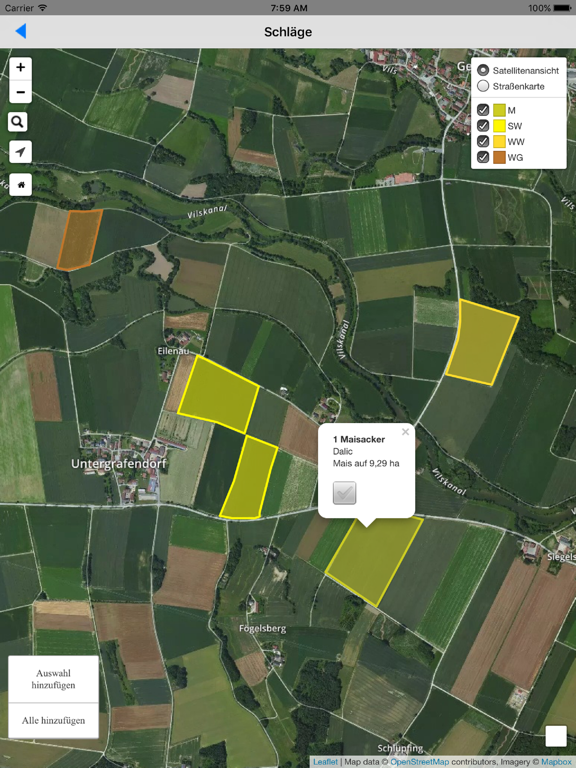Close the 1 Maisacker popup

pyautogui.click(x=405, y=432)
